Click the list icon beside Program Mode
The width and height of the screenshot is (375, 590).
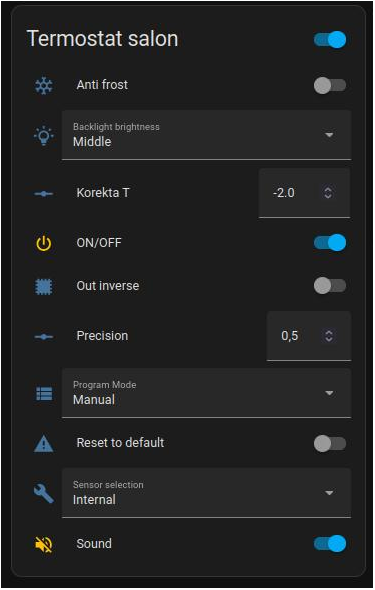click(44, 394)
